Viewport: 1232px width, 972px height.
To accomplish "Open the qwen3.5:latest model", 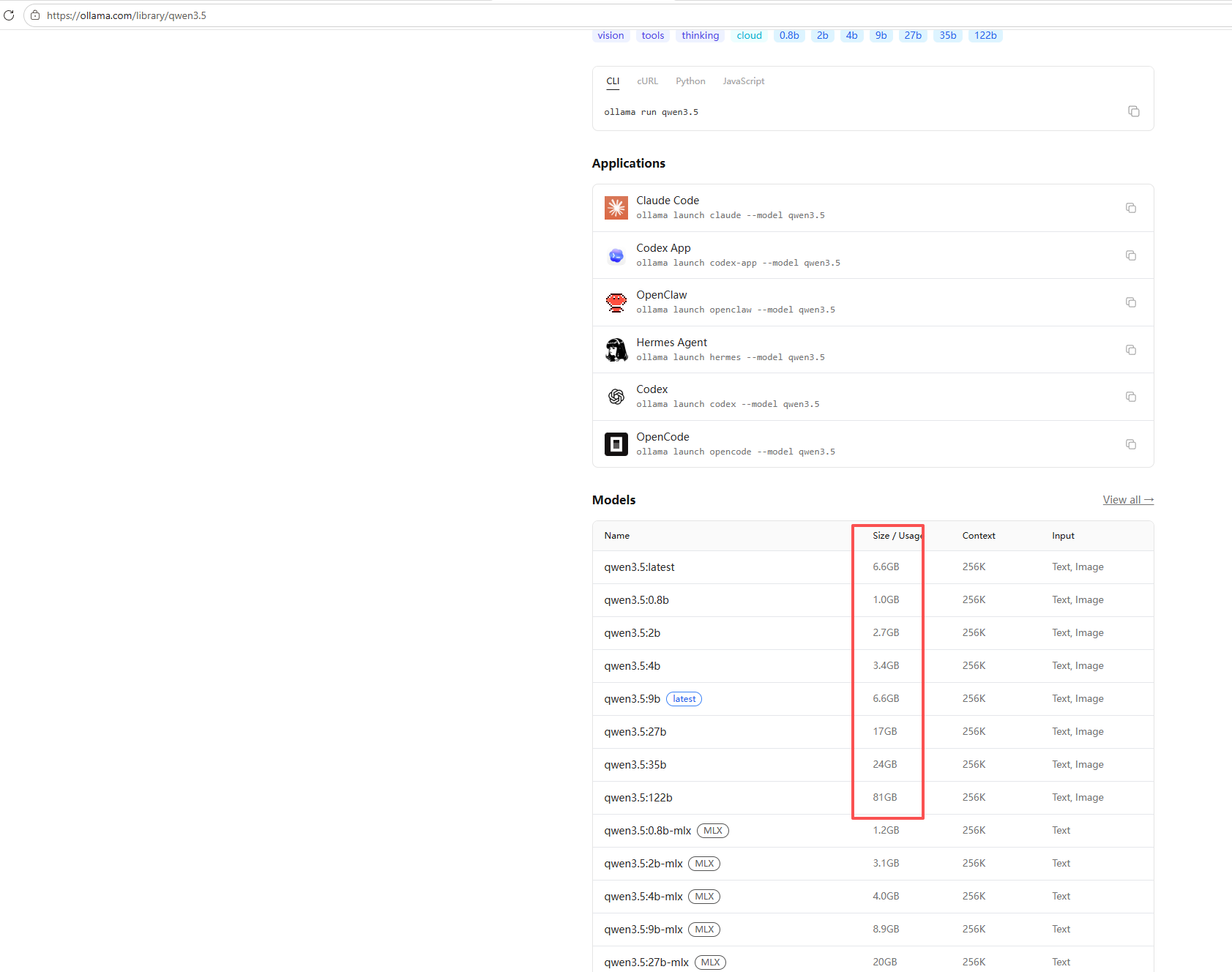I will pyautogui.click(x=639, y=567).
